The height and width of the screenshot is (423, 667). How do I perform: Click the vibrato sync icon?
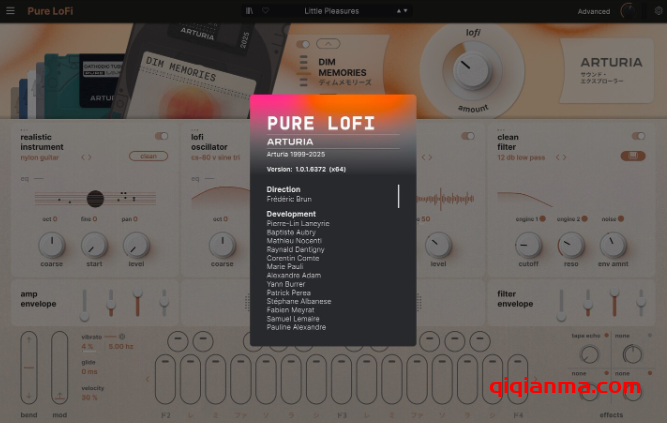pyautogui.click(x=122, y=337)
